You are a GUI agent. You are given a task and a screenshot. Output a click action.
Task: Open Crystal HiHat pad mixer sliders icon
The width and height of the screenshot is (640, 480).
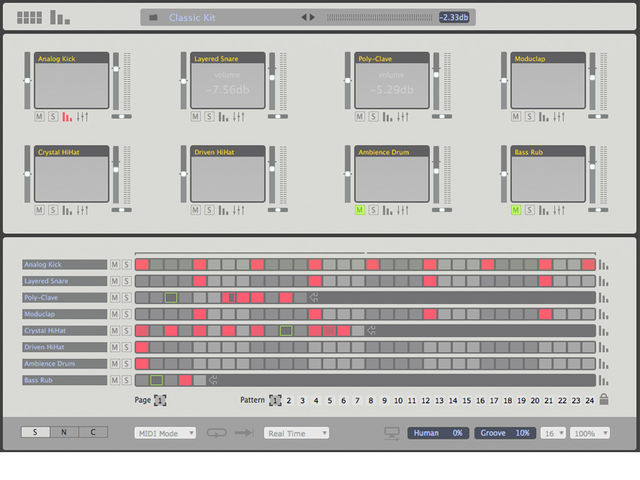click(82, 211)
